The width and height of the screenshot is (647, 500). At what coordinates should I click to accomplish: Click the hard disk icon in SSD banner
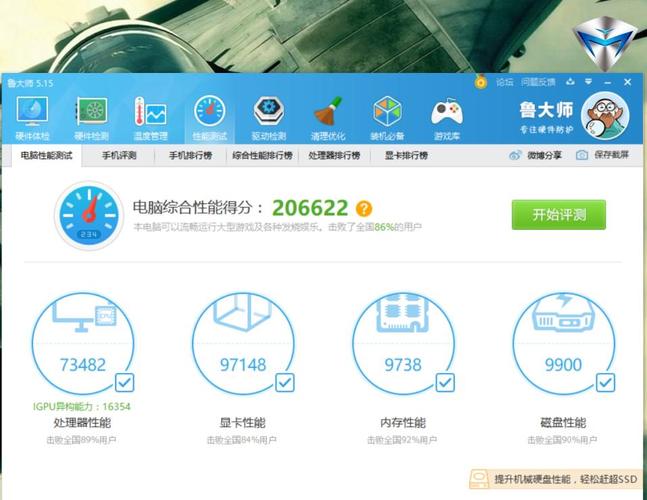pyautogui.click(x=480, y=479)
